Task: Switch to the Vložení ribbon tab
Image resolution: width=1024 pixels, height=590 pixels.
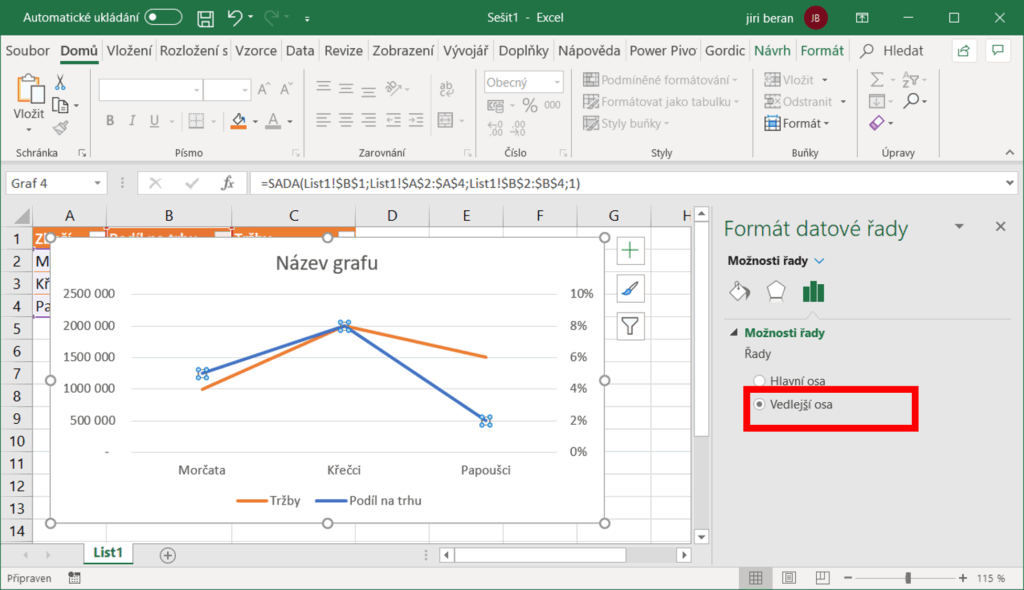Action: click(x=129, y=51)
